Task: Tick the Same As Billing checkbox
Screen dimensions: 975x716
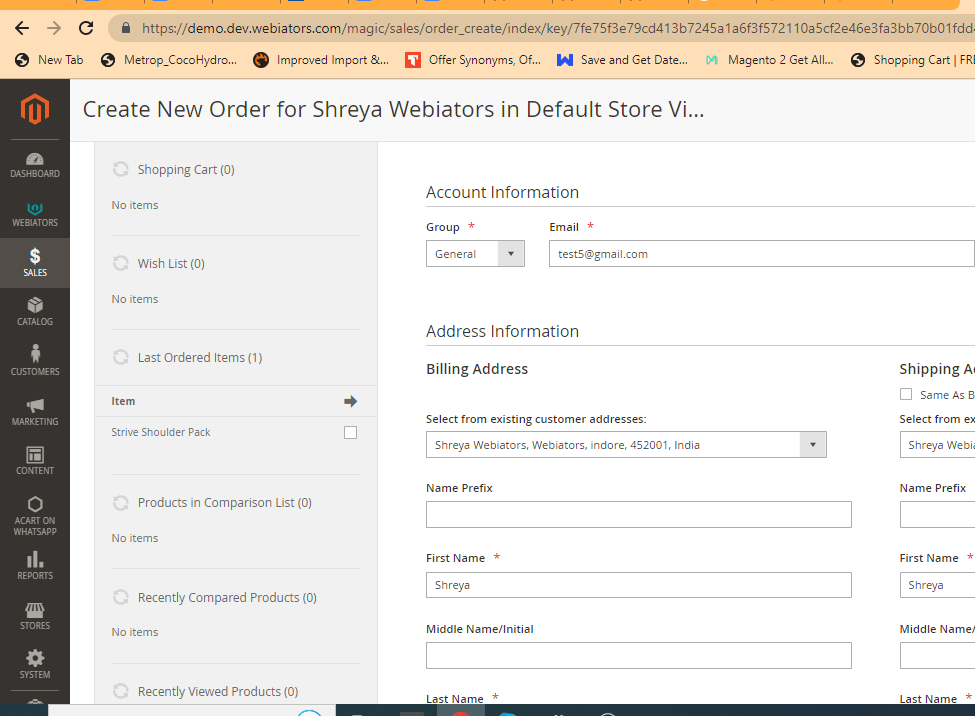Action: (x=906, y=394)
